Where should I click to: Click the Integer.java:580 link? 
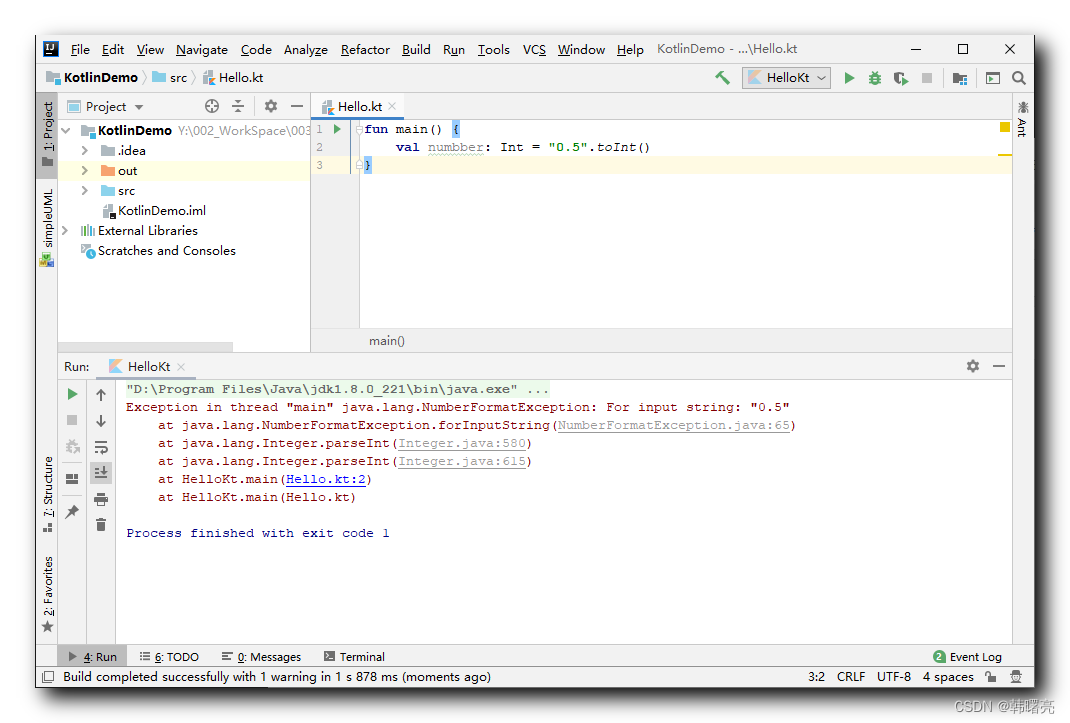coord(462,443)
